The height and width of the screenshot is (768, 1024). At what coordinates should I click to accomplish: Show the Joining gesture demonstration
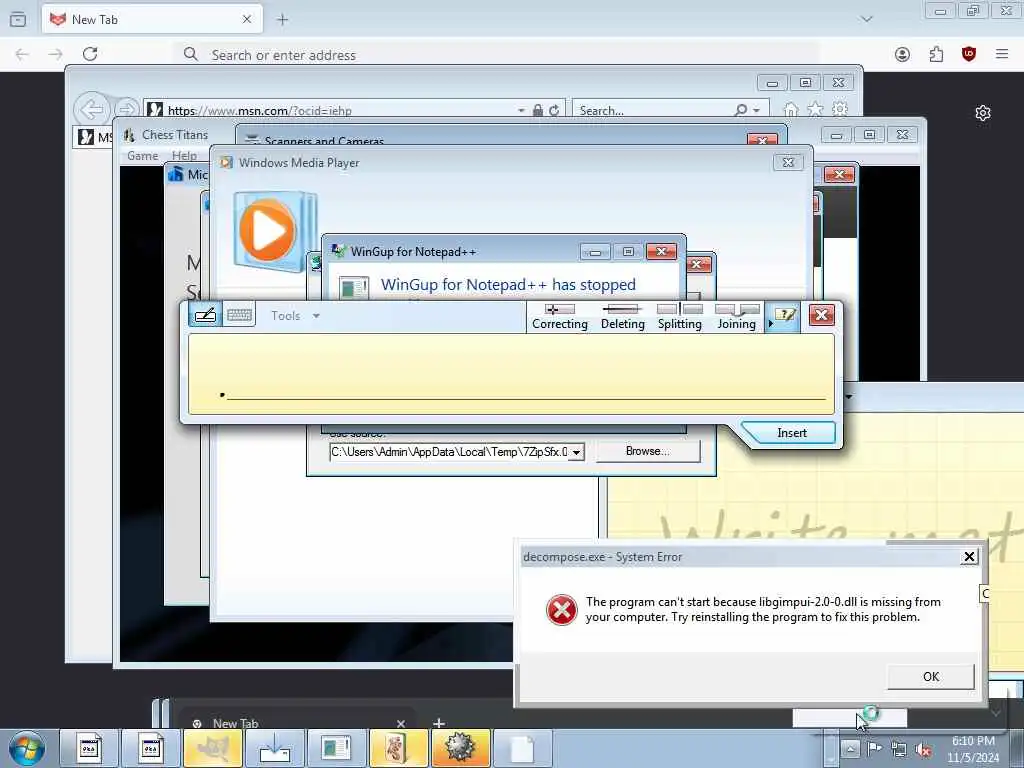point(737,317)
